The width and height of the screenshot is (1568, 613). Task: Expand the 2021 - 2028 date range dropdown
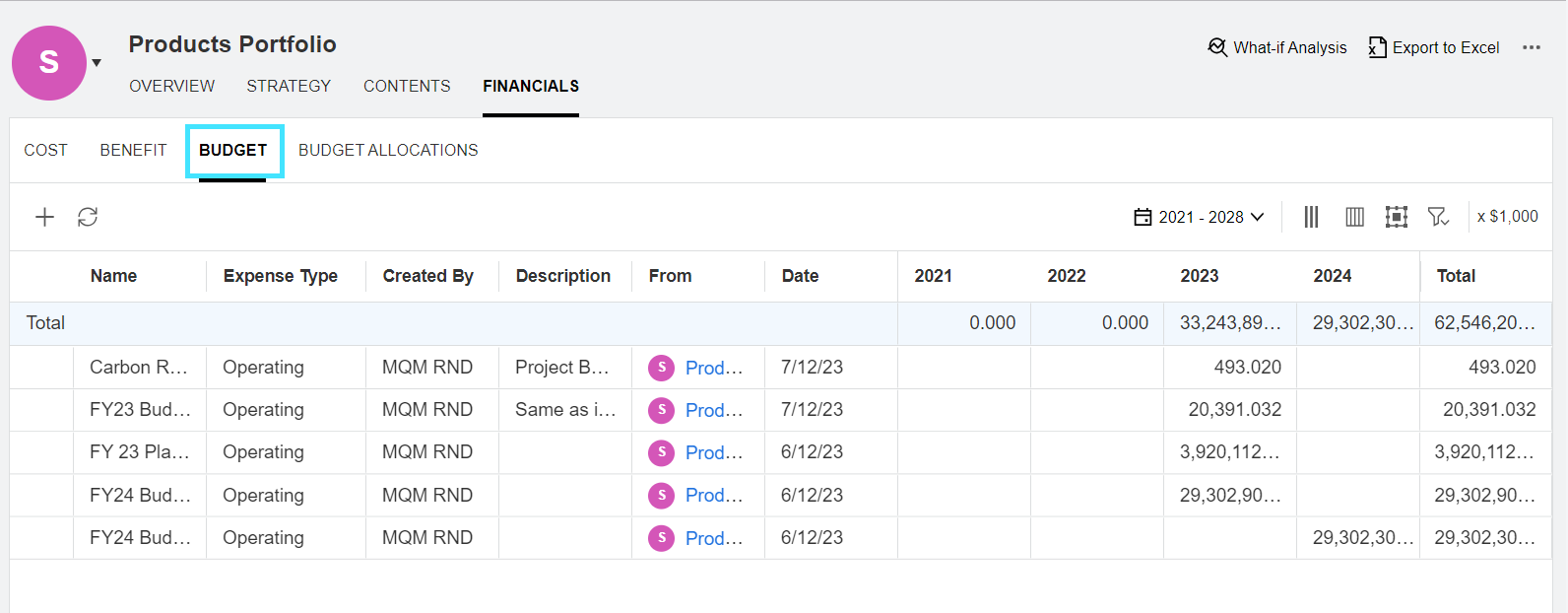tap(1200, 217)
